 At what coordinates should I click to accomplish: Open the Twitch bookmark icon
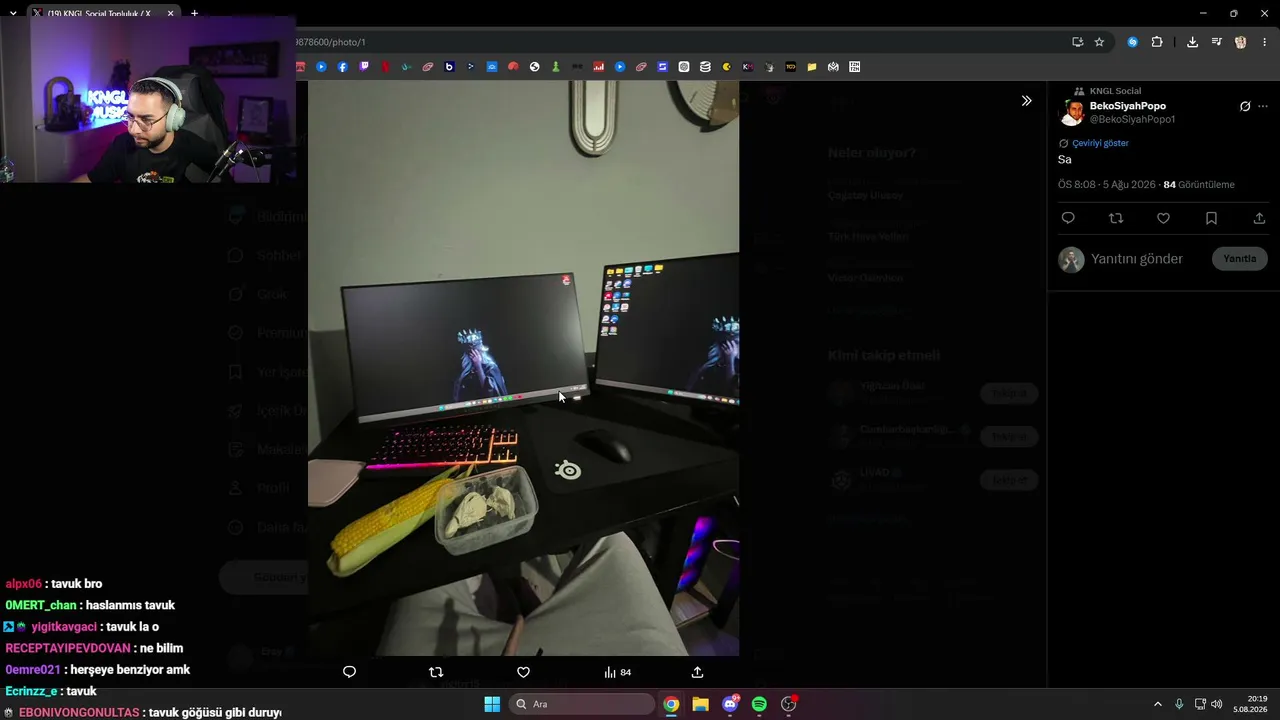(364, 67)
